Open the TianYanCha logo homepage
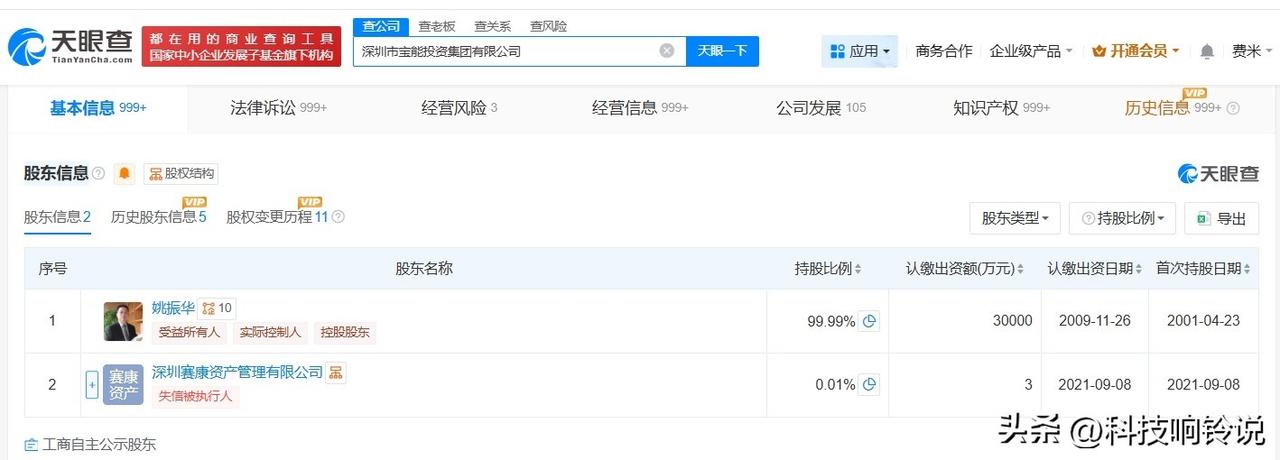 (70, 45)
